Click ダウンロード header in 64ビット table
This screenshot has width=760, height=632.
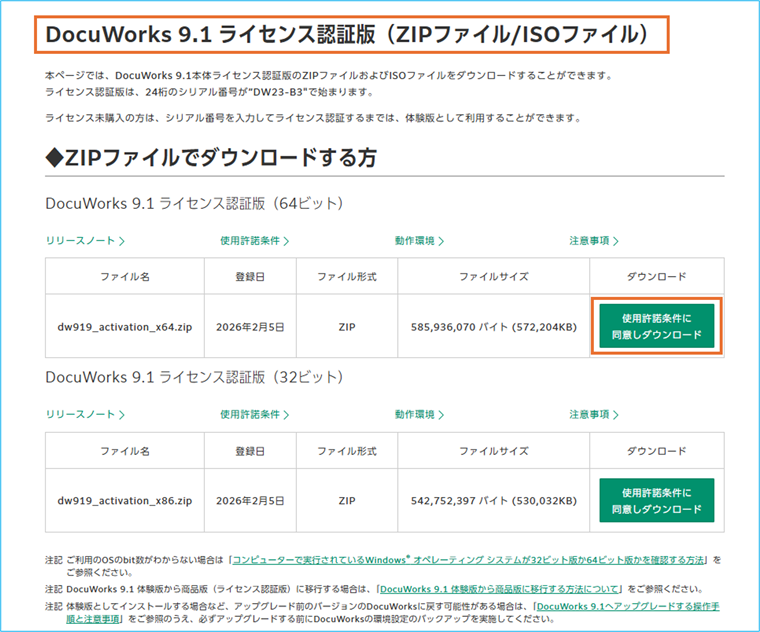click(657, 276)
